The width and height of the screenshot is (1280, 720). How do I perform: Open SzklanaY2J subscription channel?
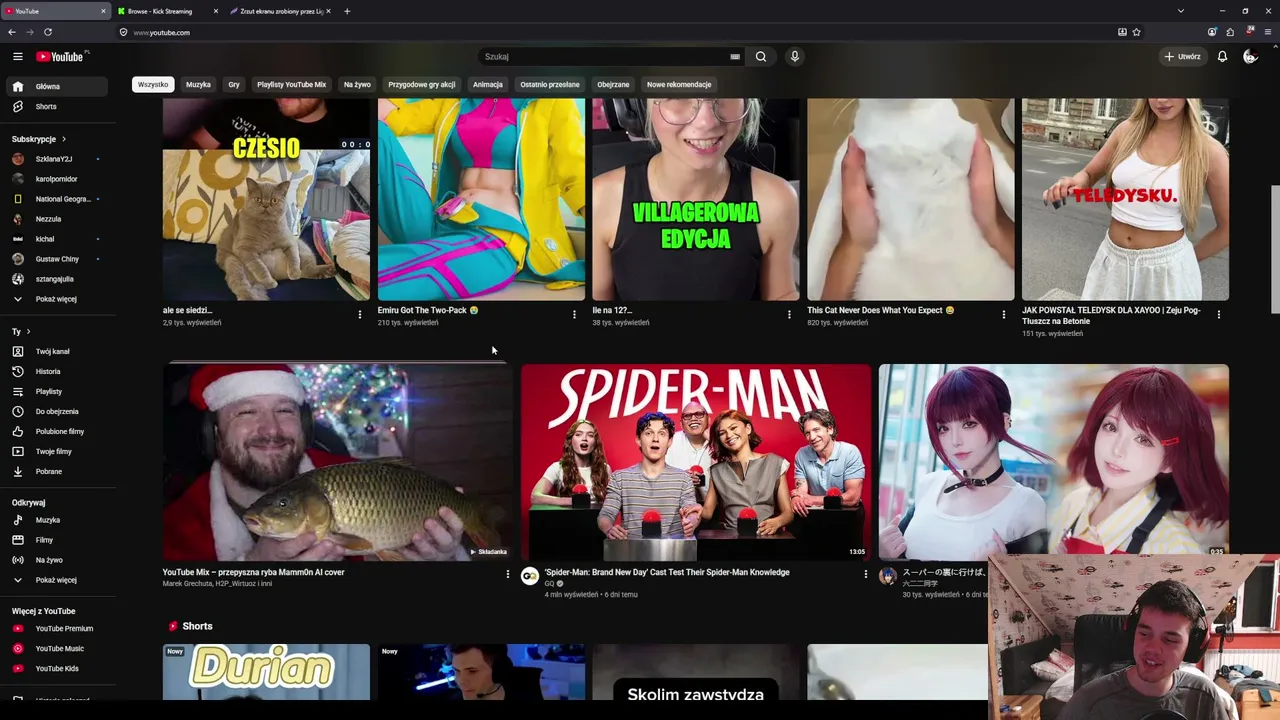click(59, 159)
